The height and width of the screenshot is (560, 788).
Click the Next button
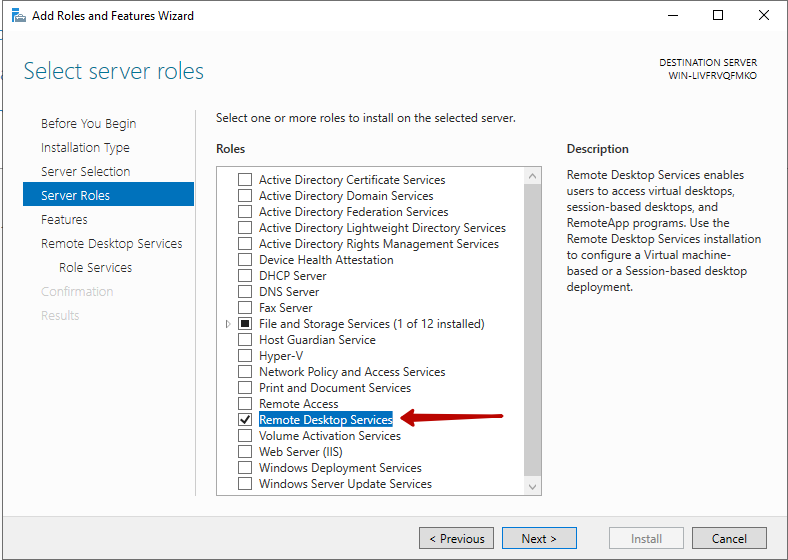point(539,538)
